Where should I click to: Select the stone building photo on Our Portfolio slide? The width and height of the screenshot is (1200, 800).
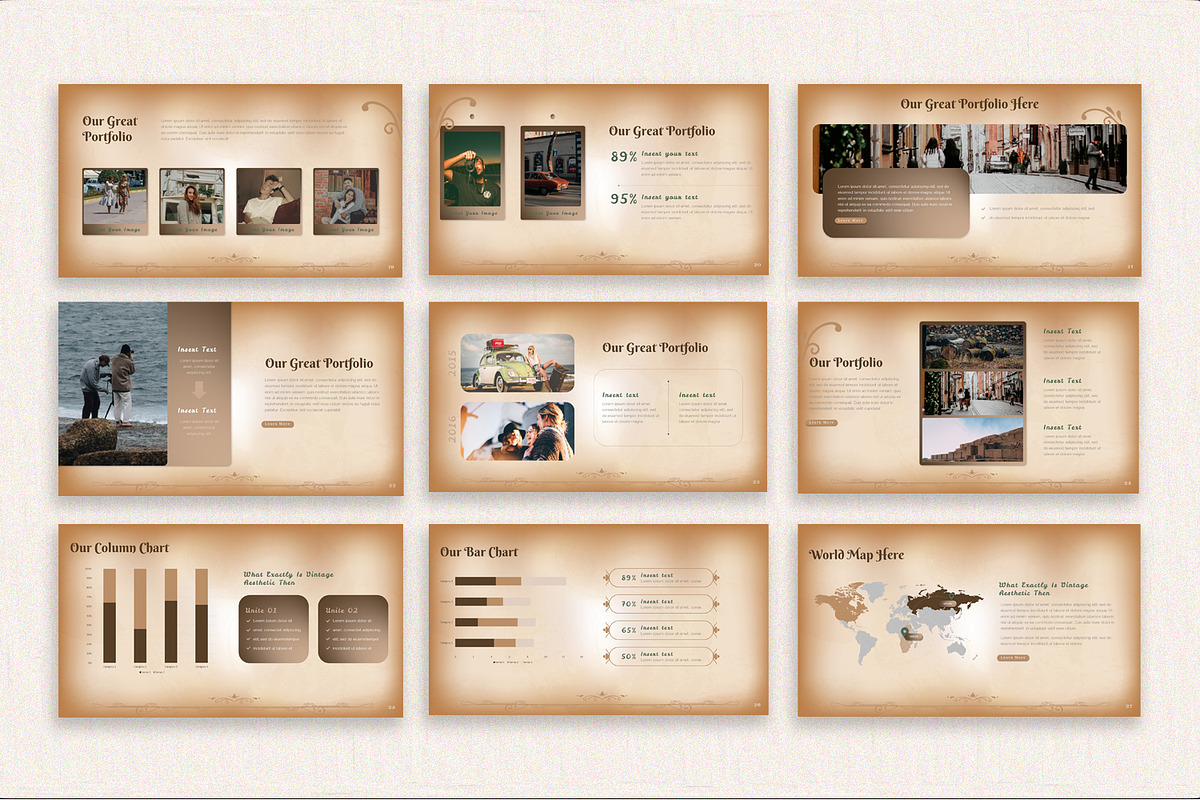973,439
